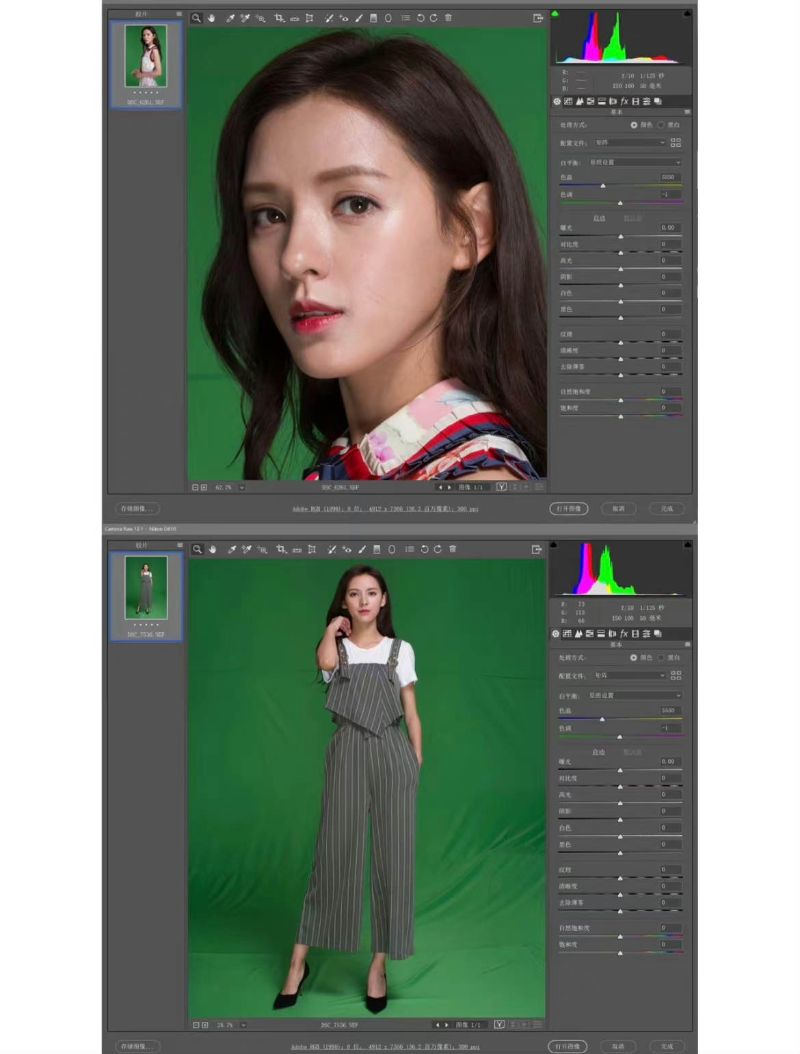Image resolution: width=800 pixels, height=1054 pixels.
Task: Pick White Balance eyedropper in top window
Action: (x=230, y=18)
